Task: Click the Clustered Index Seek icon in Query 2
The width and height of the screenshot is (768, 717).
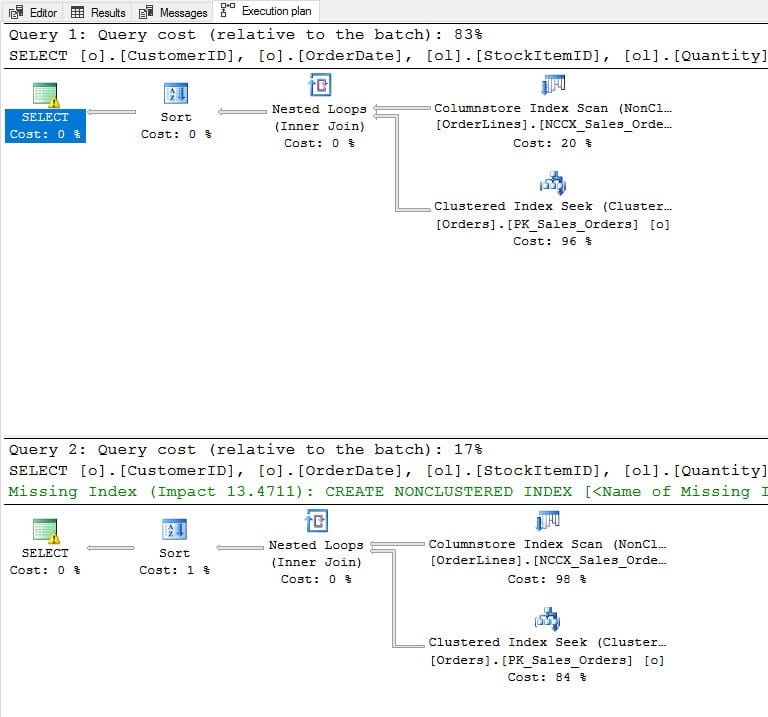Action: [548, 619]
